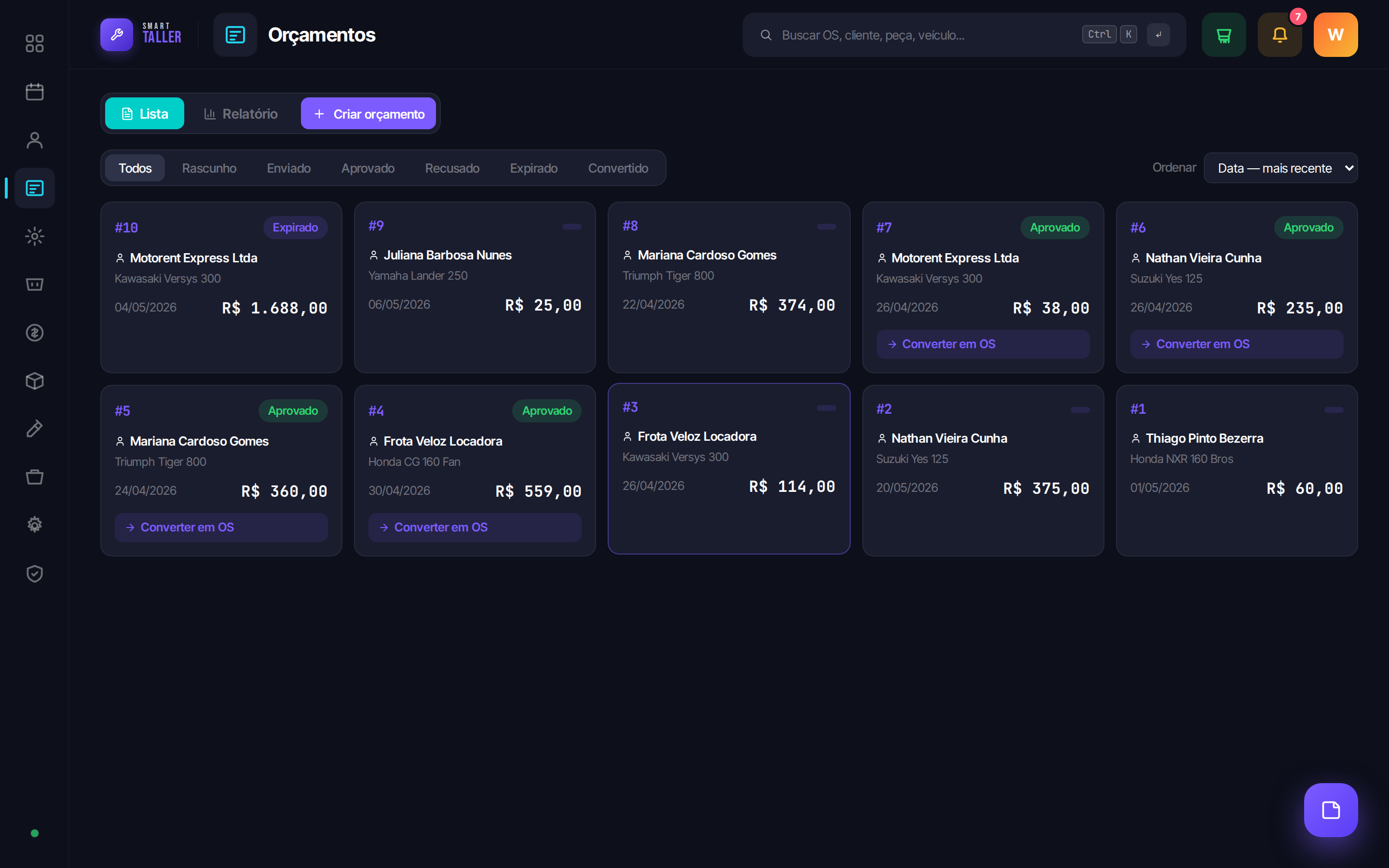
Task: Open quote #1 Thiago Pinto Bezerra card
Action: (1237, 470)
